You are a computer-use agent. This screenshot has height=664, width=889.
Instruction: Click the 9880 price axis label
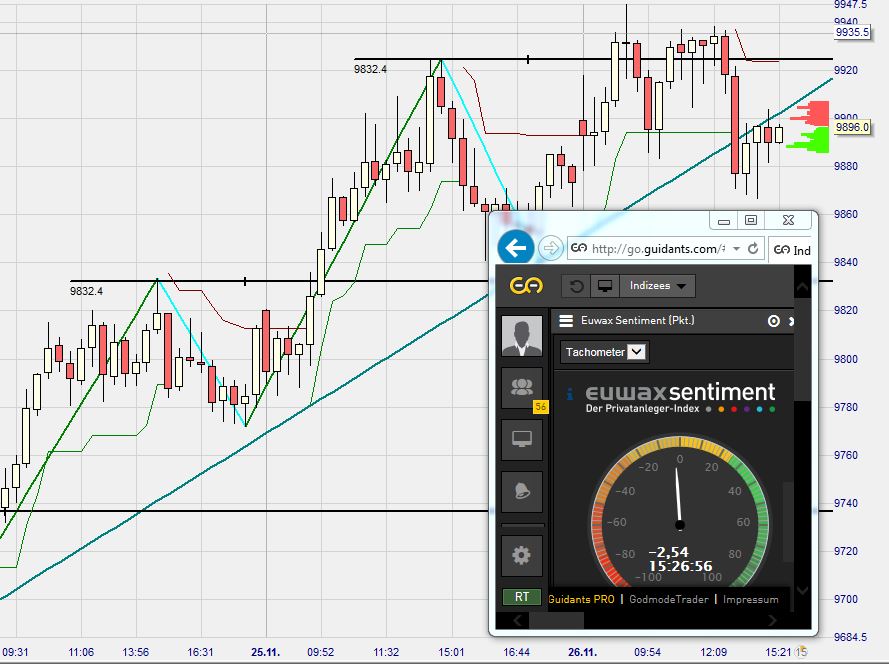pyautogui.click(x=845, y=166)
